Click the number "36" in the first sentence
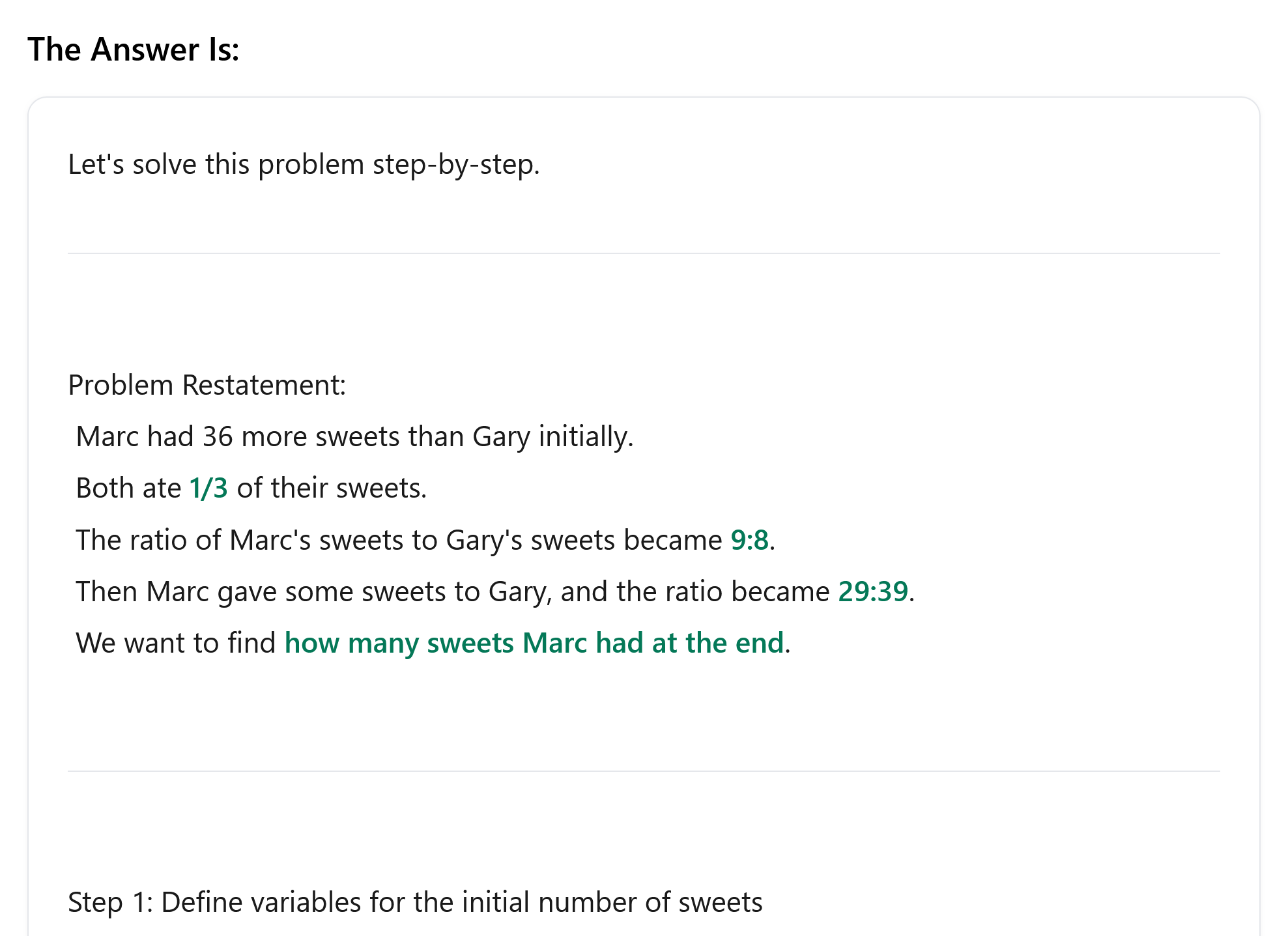The width and height of the screenshot is (1288, 936). pos(218,436)
